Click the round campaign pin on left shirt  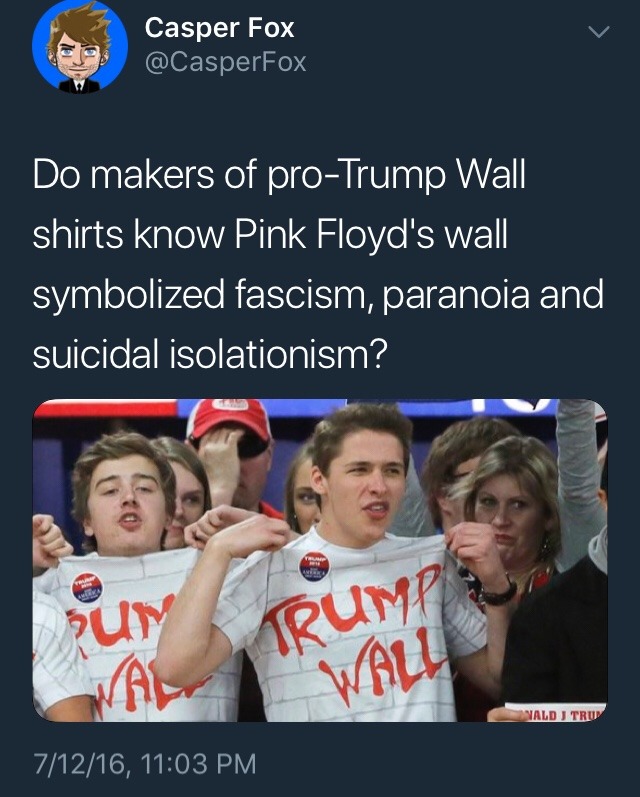[x=86, y=588]
